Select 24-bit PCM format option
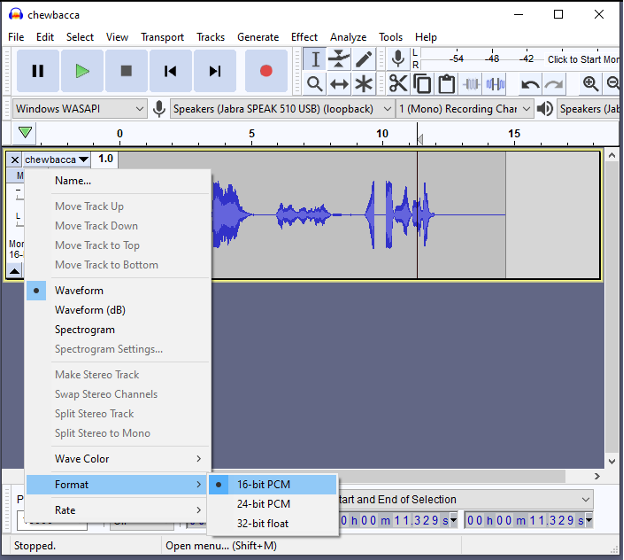The width and height of the screenshot is (624, 560). point(263,504)
